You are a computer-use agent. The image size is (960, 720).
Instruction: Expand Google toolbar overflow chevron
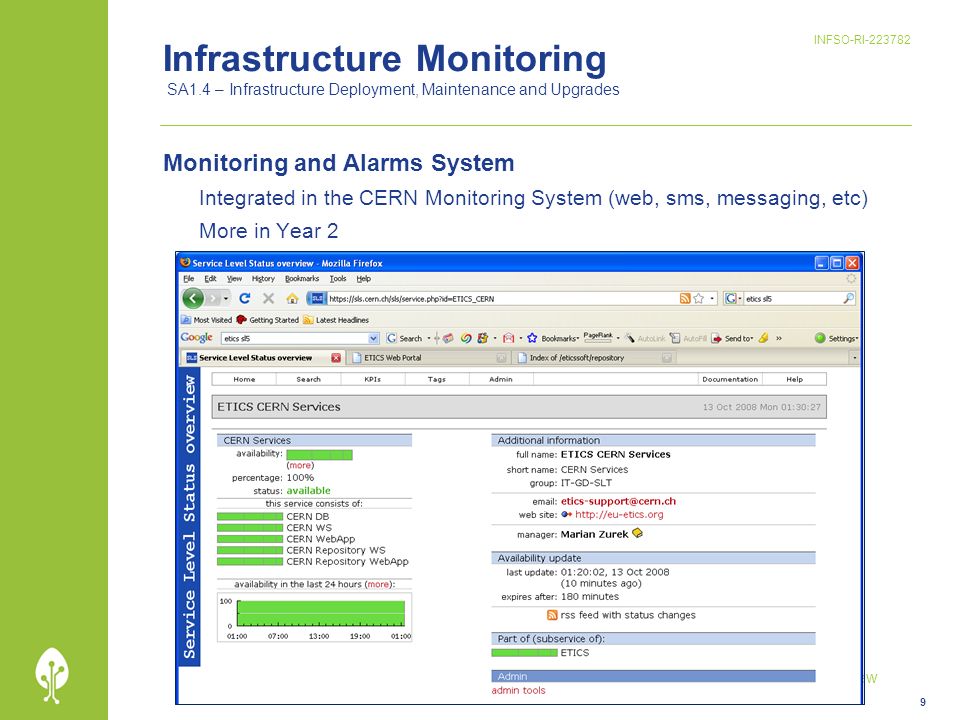pos(779,338)
